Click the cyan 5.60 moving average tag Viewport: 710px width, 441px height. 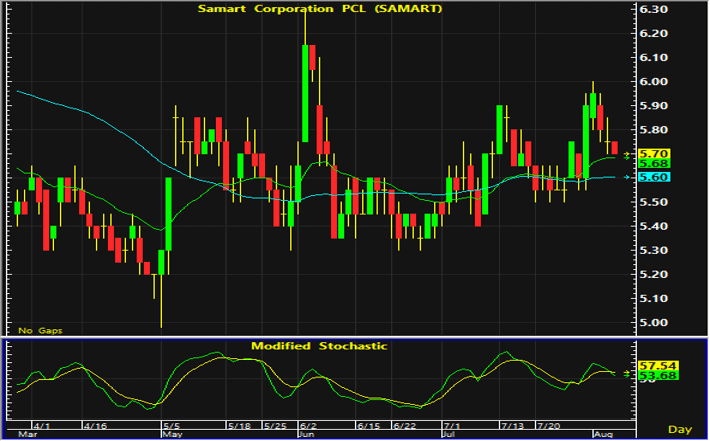(x=653, y=177)
